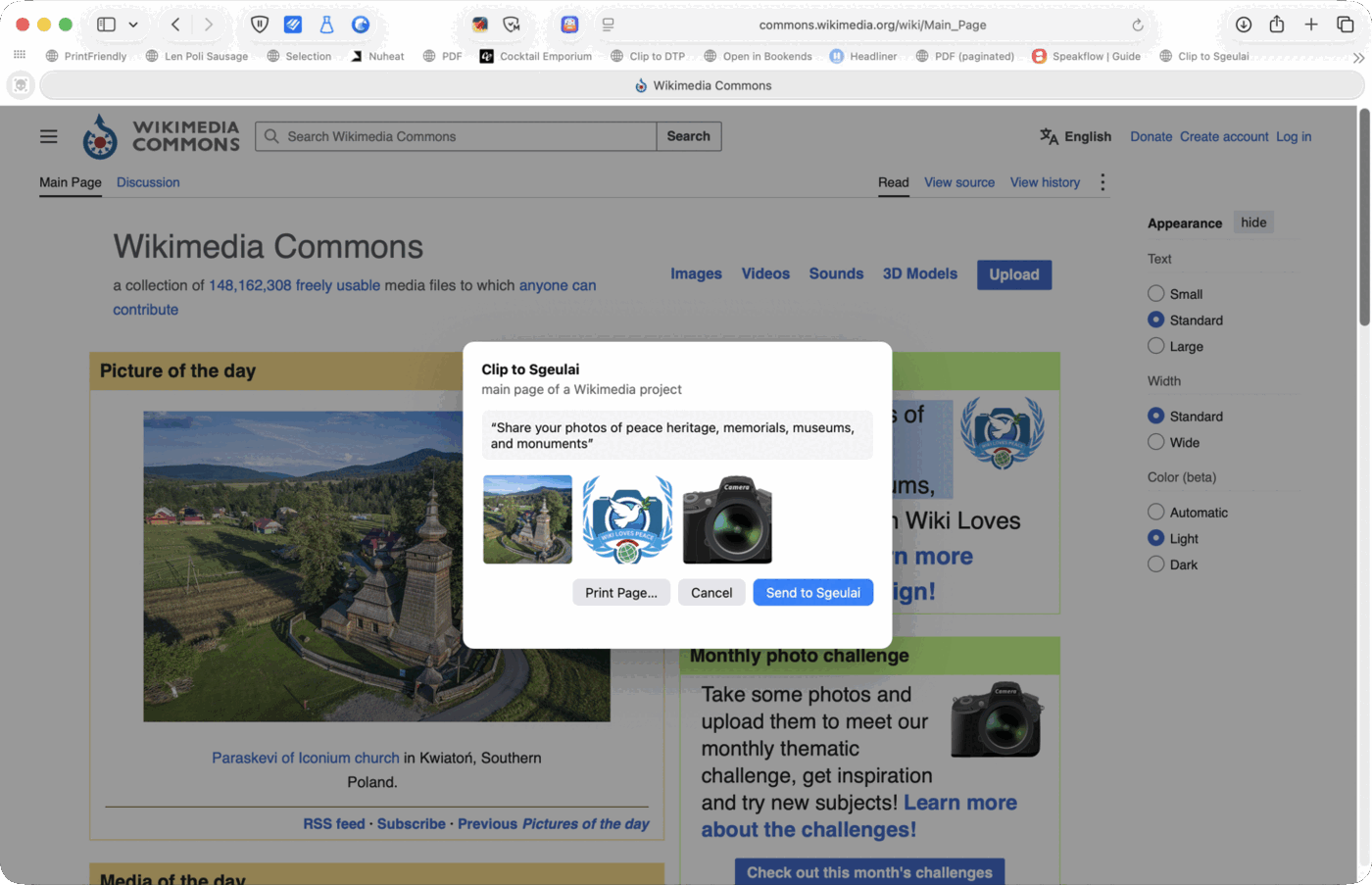Open the Discussion tab
The height and width of the screenshot is (885, 1372).
148,182
